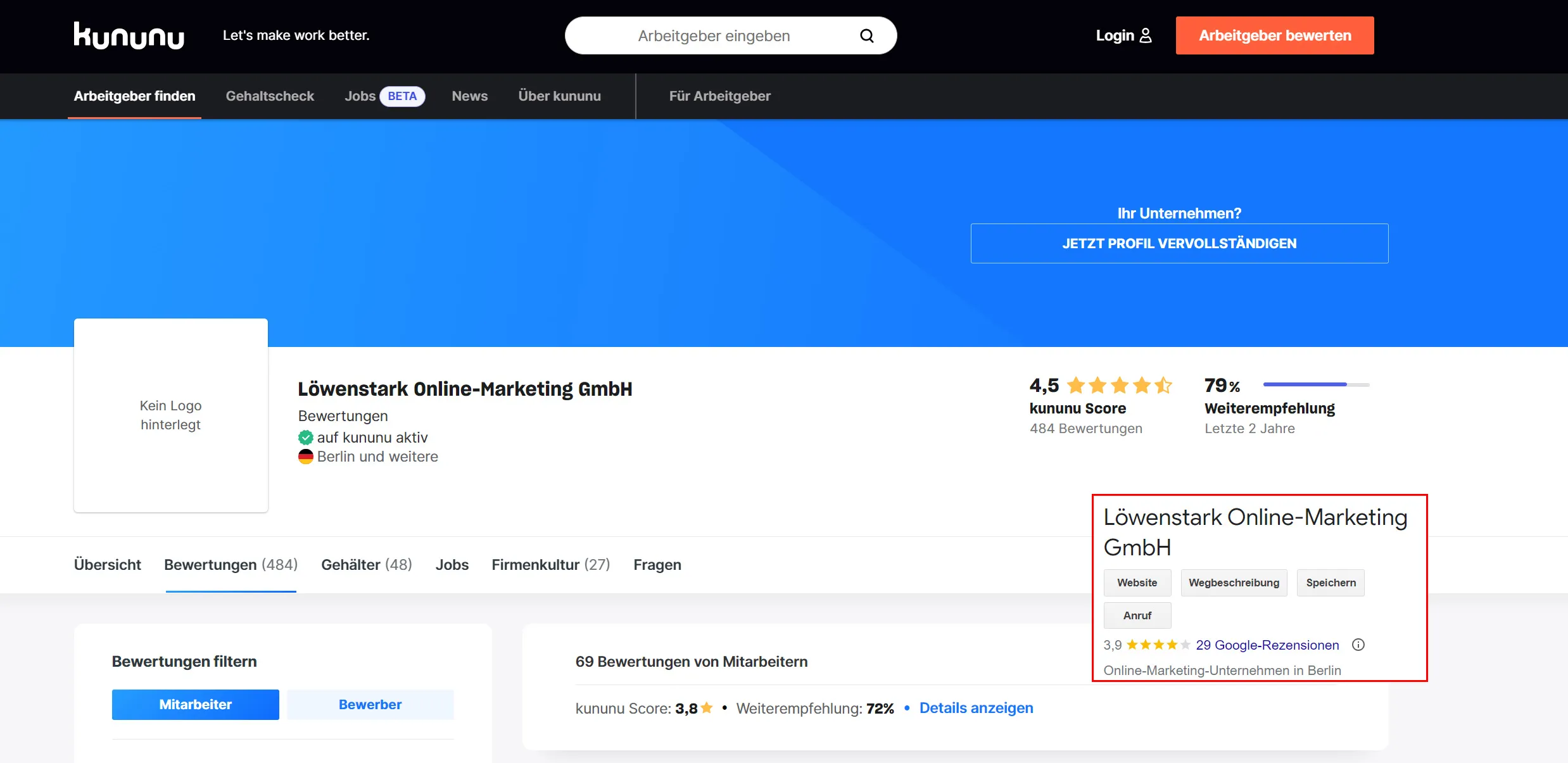
Task: Click the kununu logo
Action: [129, 35]
